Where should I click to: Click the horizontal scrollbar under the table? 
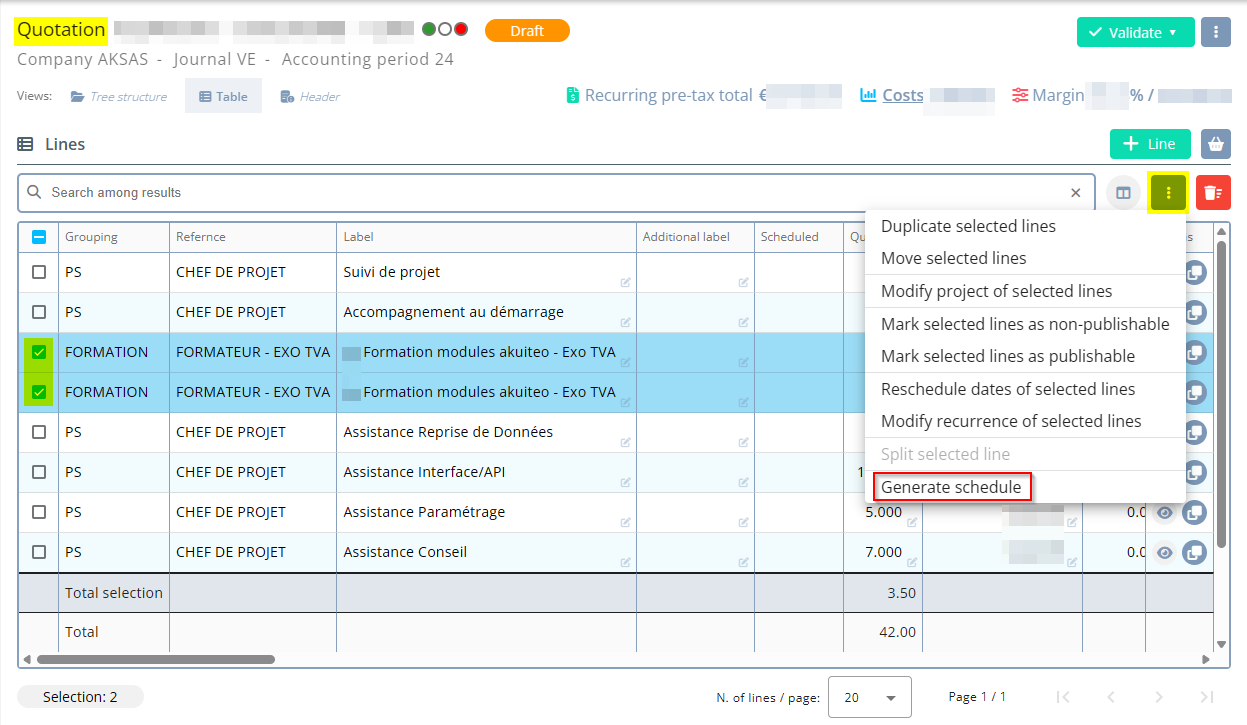click(155, 659)
